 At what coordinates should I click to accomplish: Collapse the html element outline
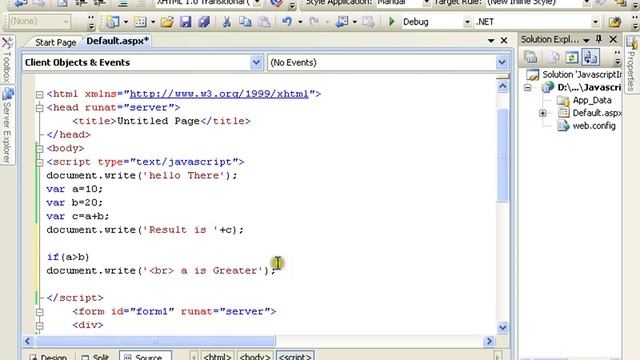39,94
